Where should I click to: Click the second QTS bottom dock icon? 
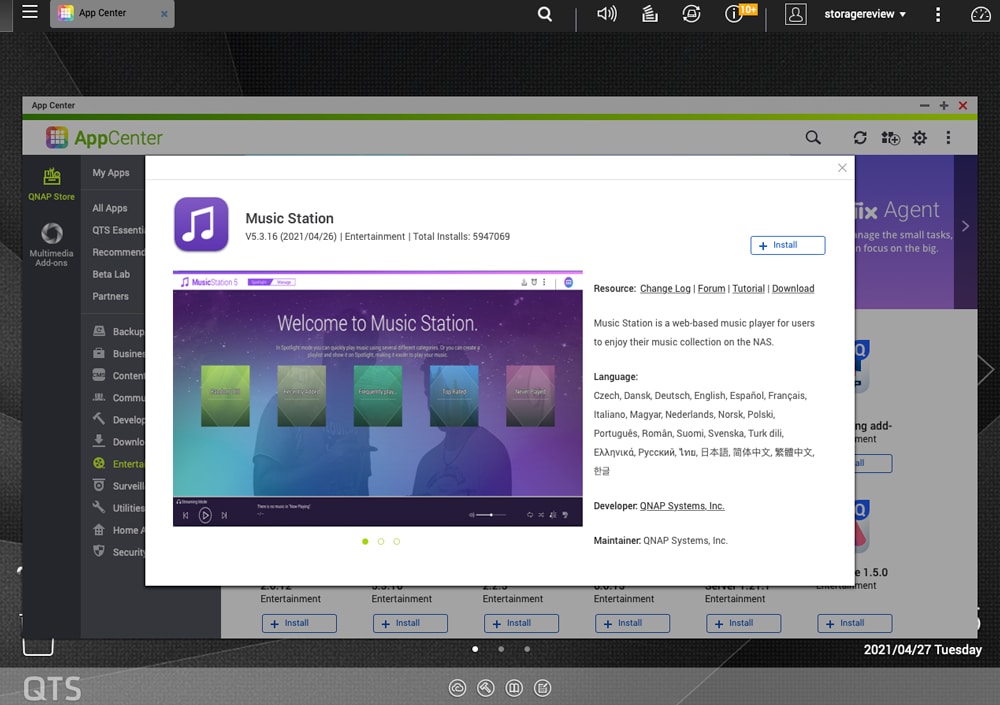coord(485,688)
